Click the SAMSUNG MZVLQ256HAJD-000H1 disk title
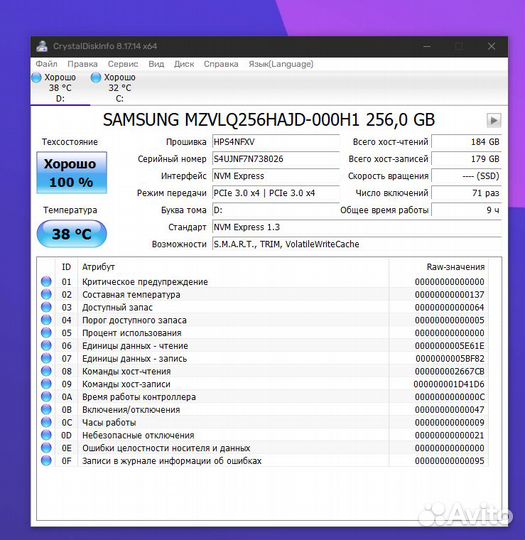Screen dimensions: 525x540 [x=269, y=120]
